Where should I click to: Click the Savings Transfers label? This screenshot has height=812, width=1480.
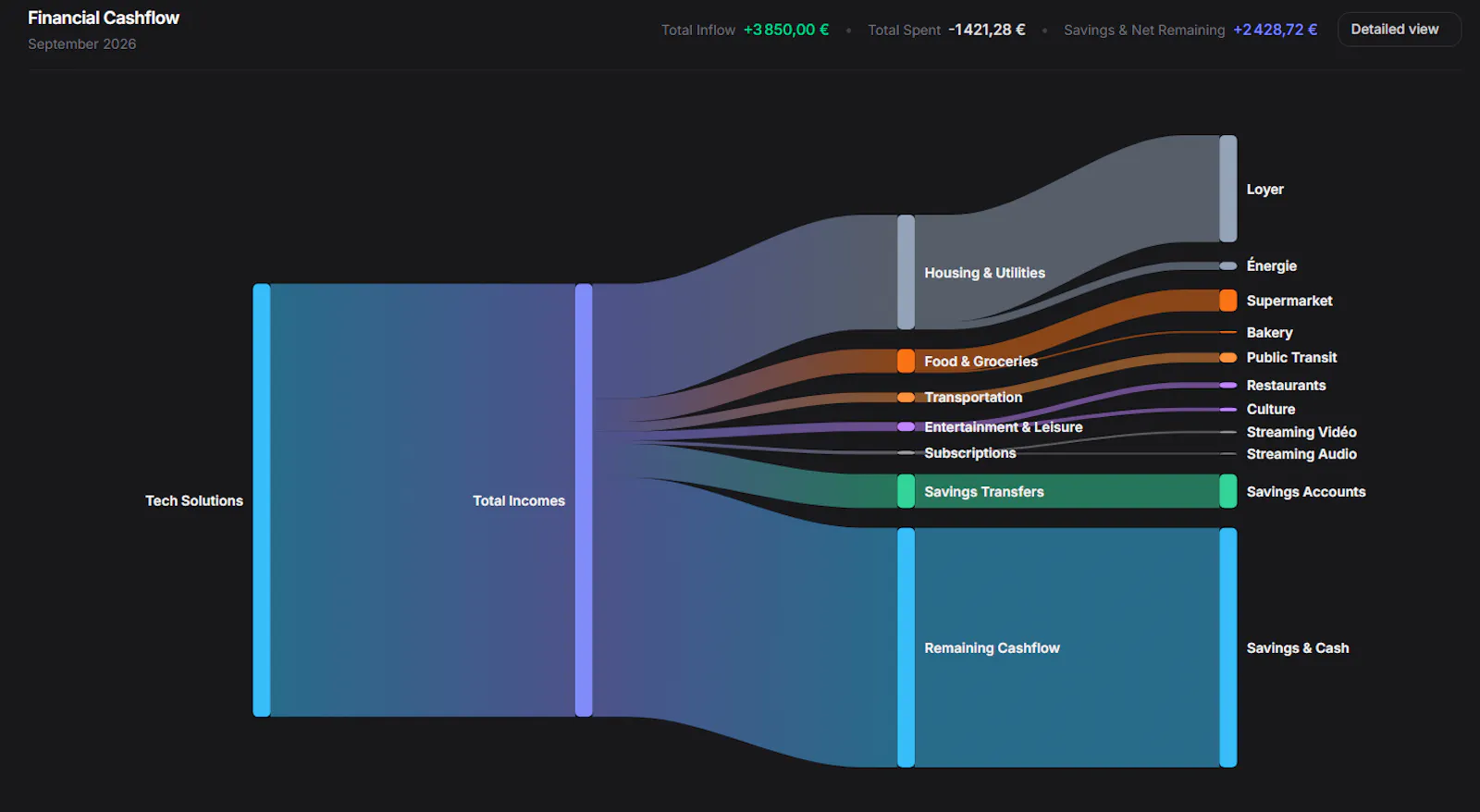(984, 492)
